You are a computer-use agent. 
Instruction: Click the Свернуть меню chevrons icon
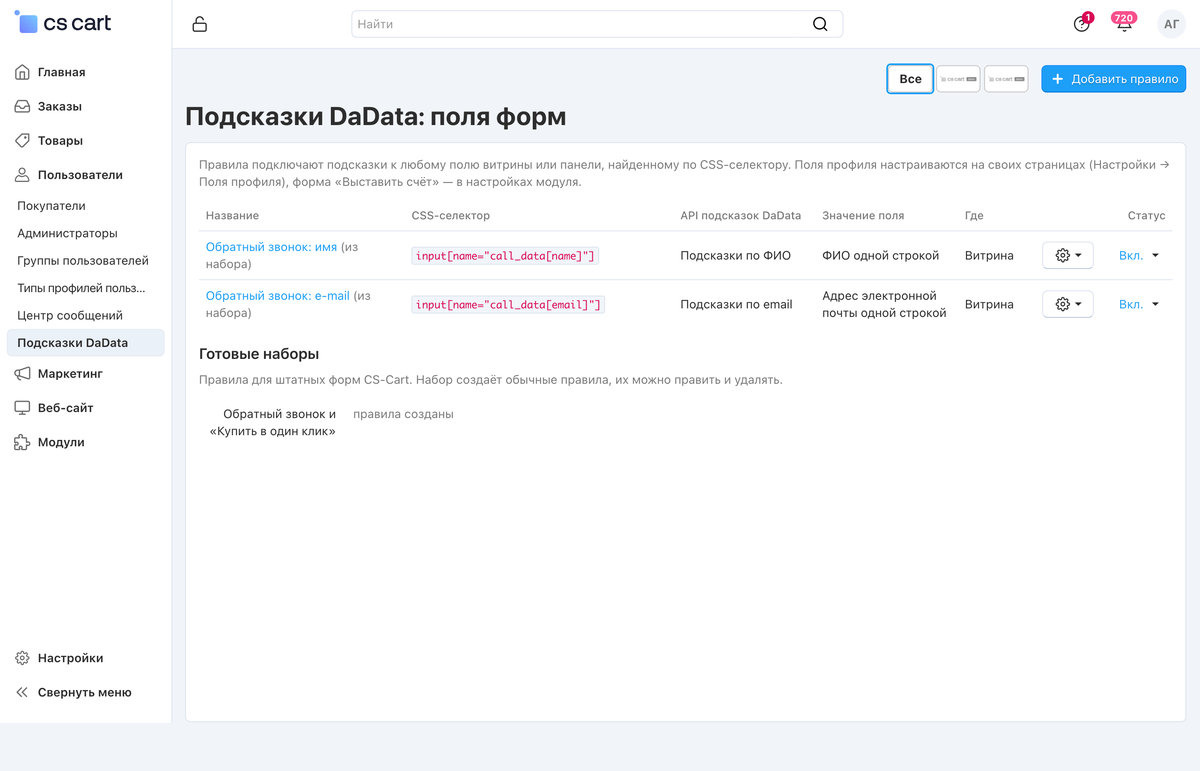pos(23,692)
